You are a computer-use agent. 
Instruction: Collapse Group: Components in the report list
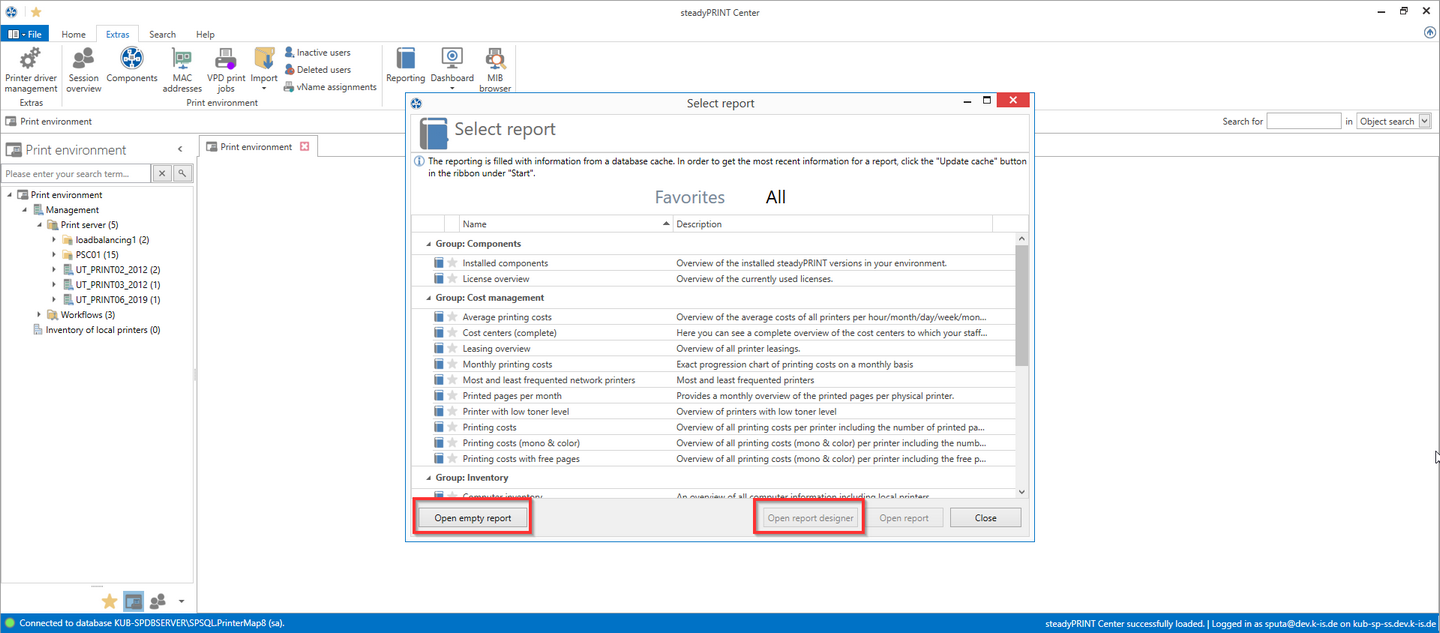428,244
